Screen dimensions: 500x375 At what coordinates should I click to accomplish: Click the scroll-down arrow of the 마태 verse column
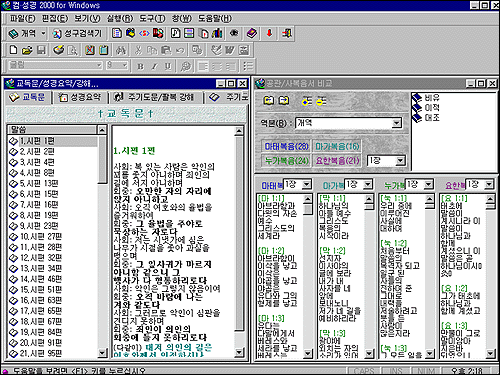pyautogui.click(x=308, y=353)
